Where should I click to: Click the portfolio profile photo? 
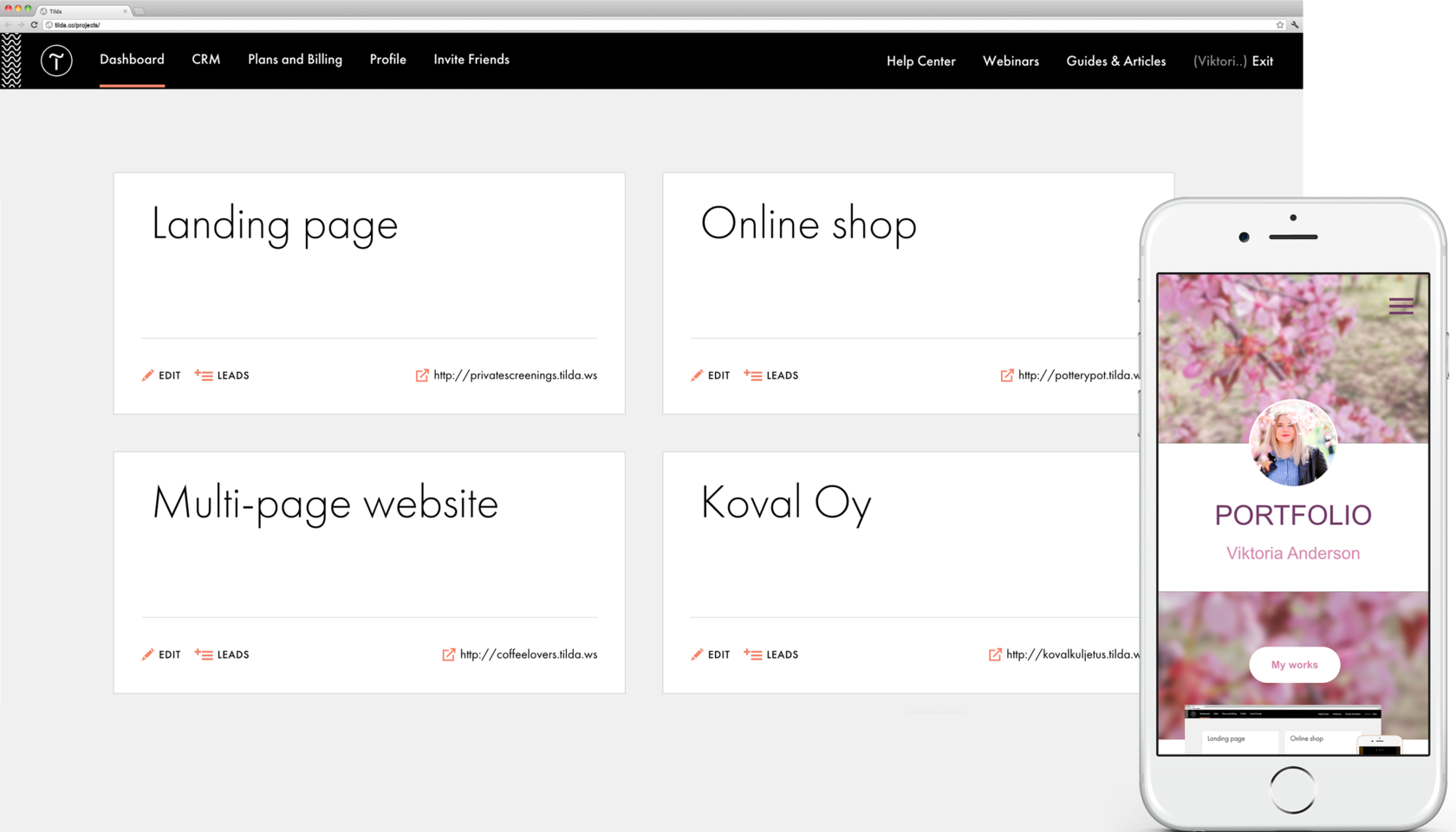point(1292,443)
